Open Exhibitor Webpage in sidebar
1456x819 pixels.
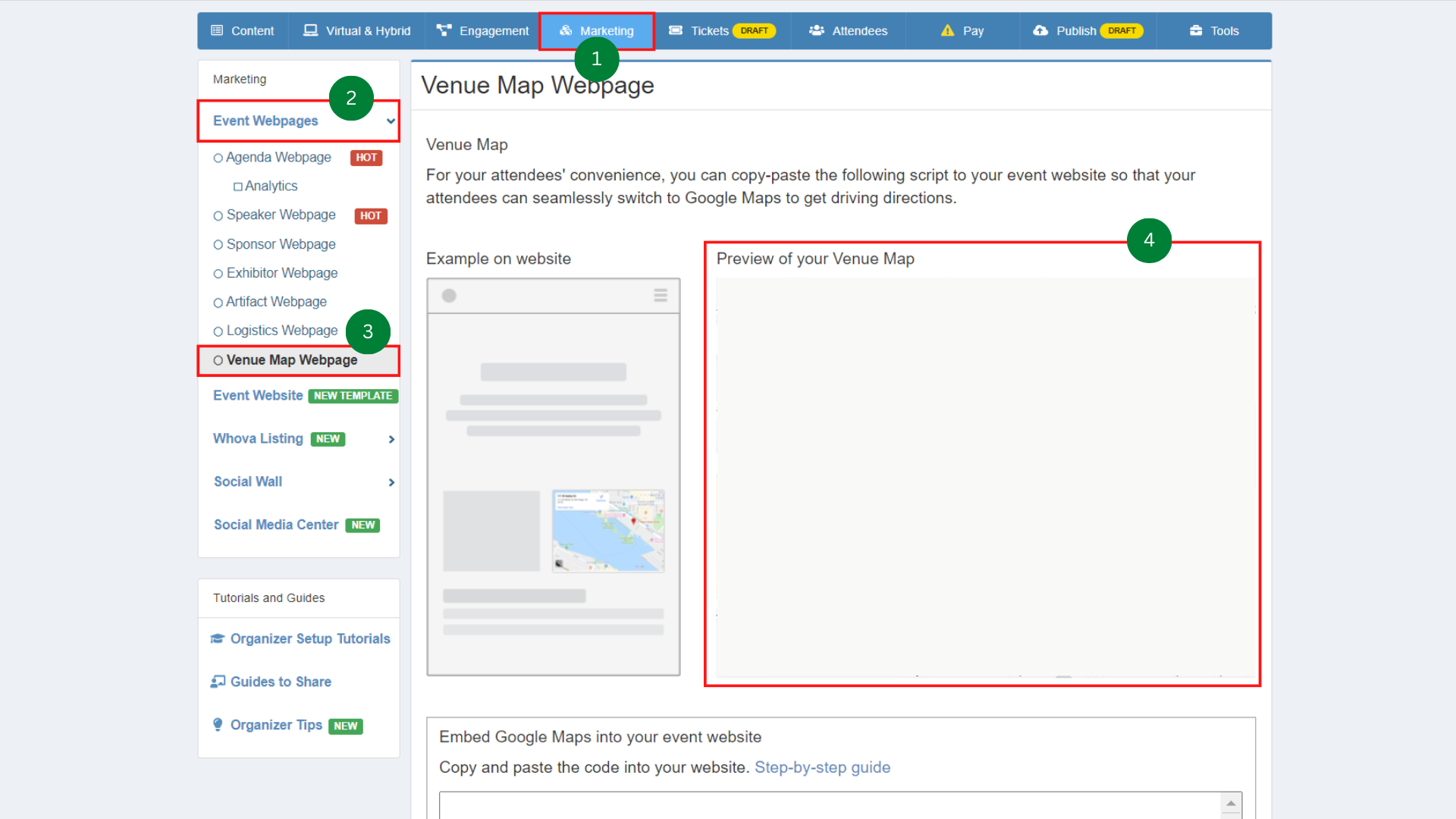click(x=281, y=273)
